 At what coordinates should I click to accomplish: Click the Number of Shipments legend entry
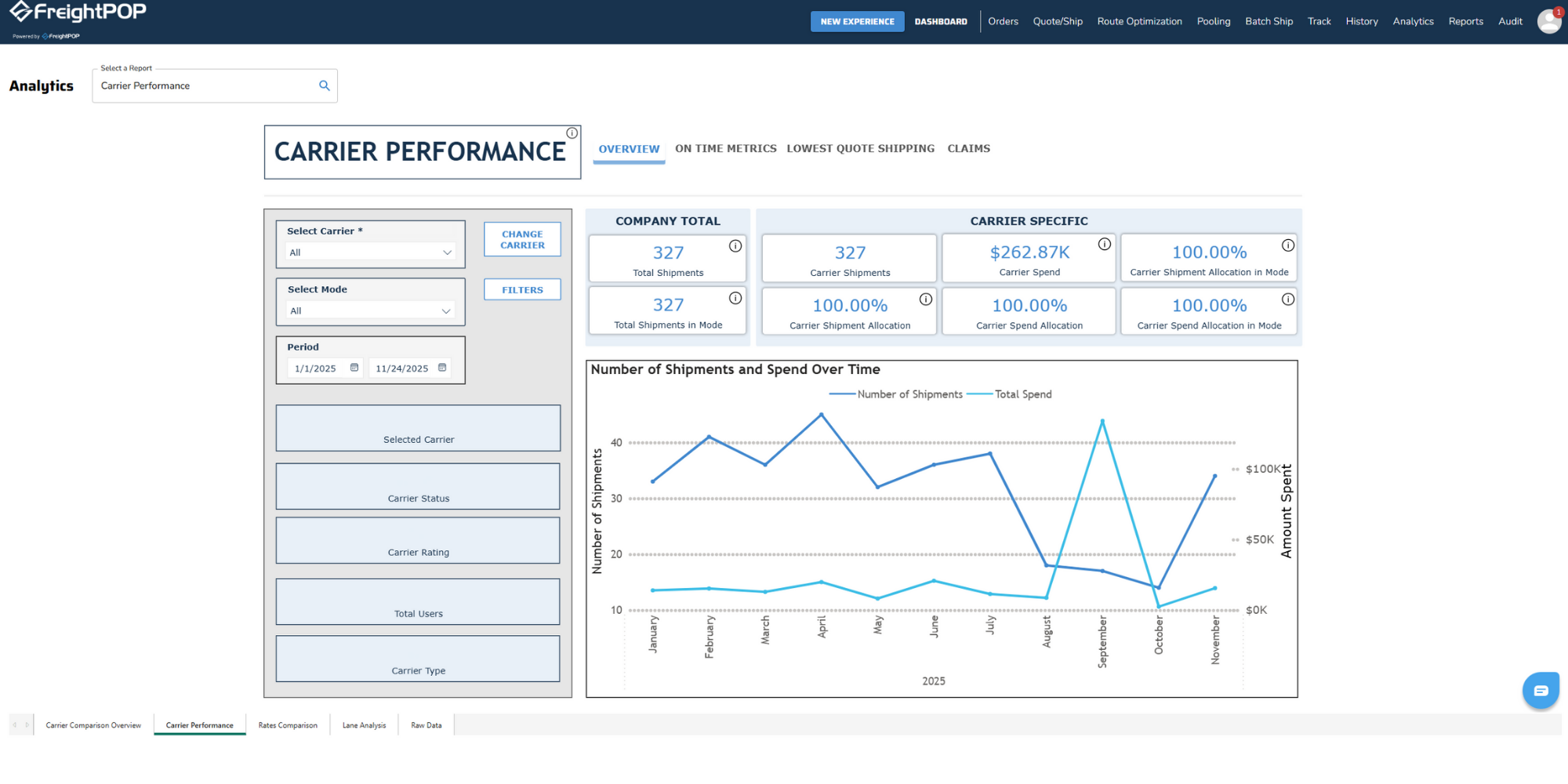[896, 394]
